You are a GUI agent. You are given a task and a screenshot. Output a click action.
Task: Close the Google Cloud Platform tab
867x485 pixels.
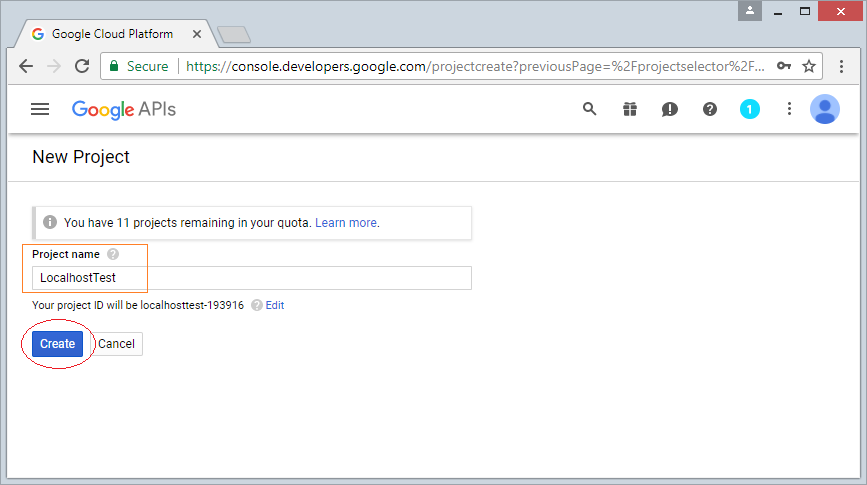pos(197,34)
